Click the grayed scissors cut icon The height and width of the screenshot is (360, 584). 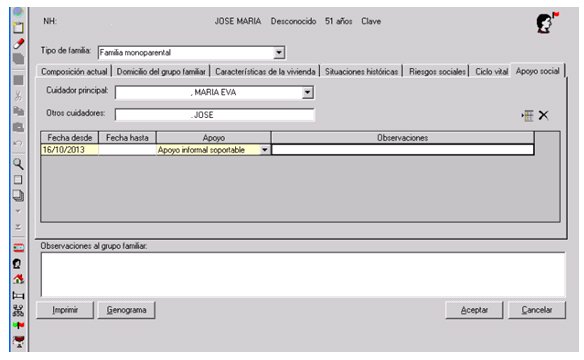(x=18, y=96)
